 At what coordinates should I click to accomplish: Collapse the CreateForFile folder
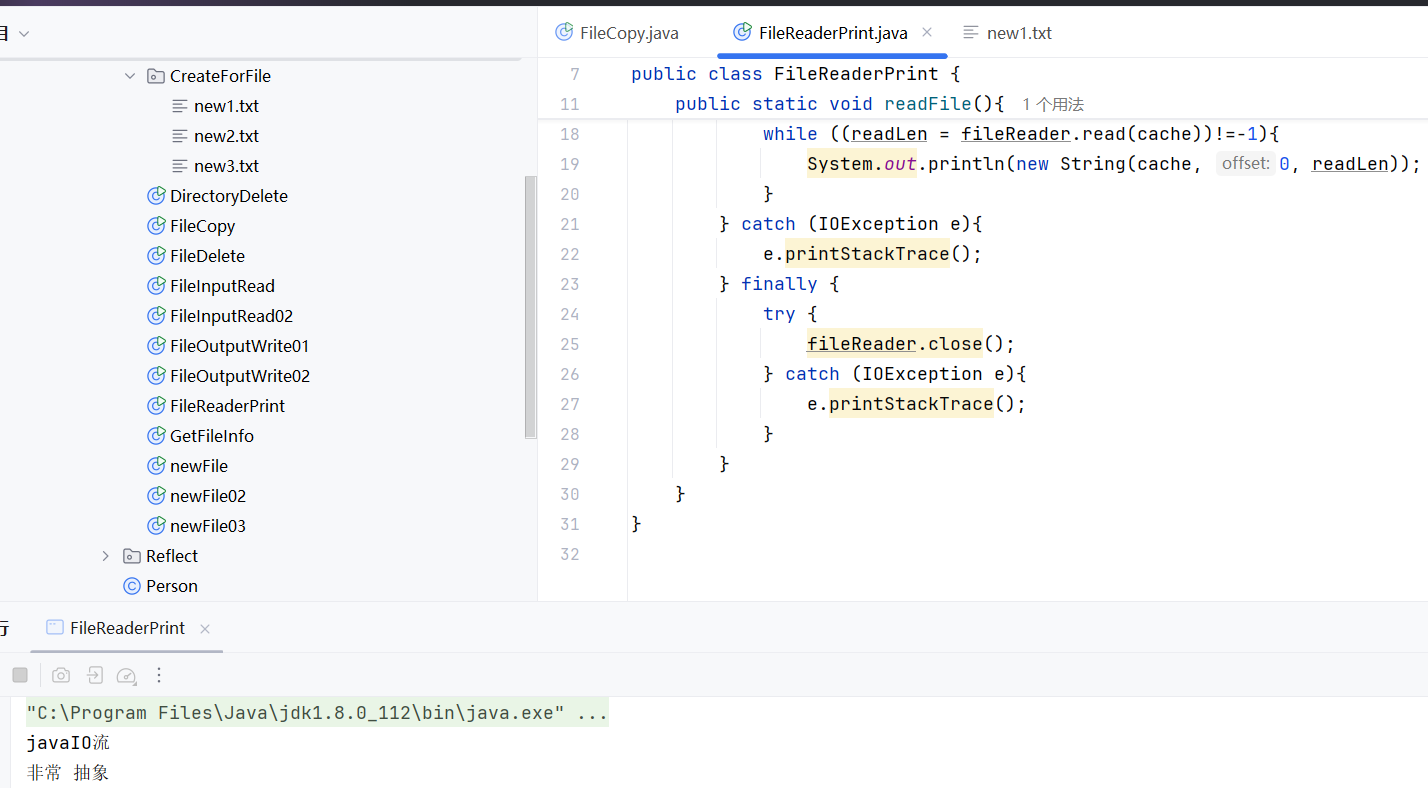click(130, 76)
